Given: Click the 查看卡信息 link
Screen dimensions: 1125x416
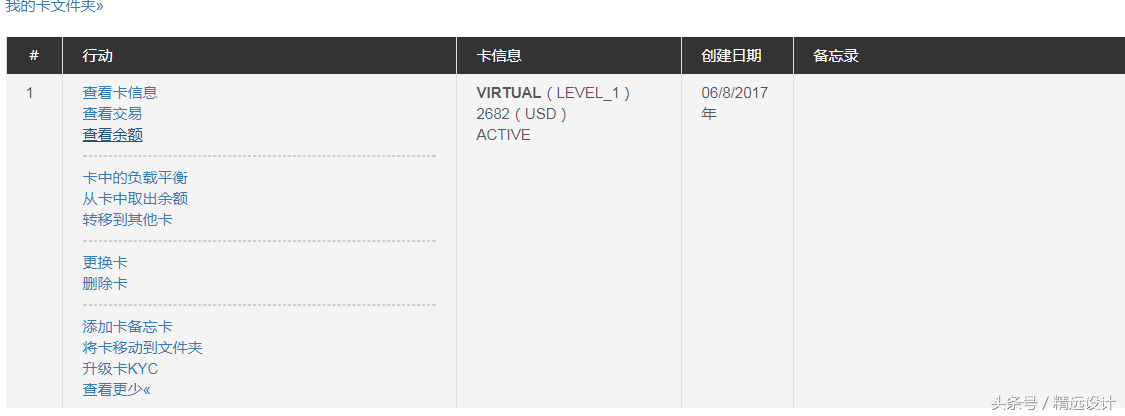Looking at the screenshot, I should coord(120,93).
